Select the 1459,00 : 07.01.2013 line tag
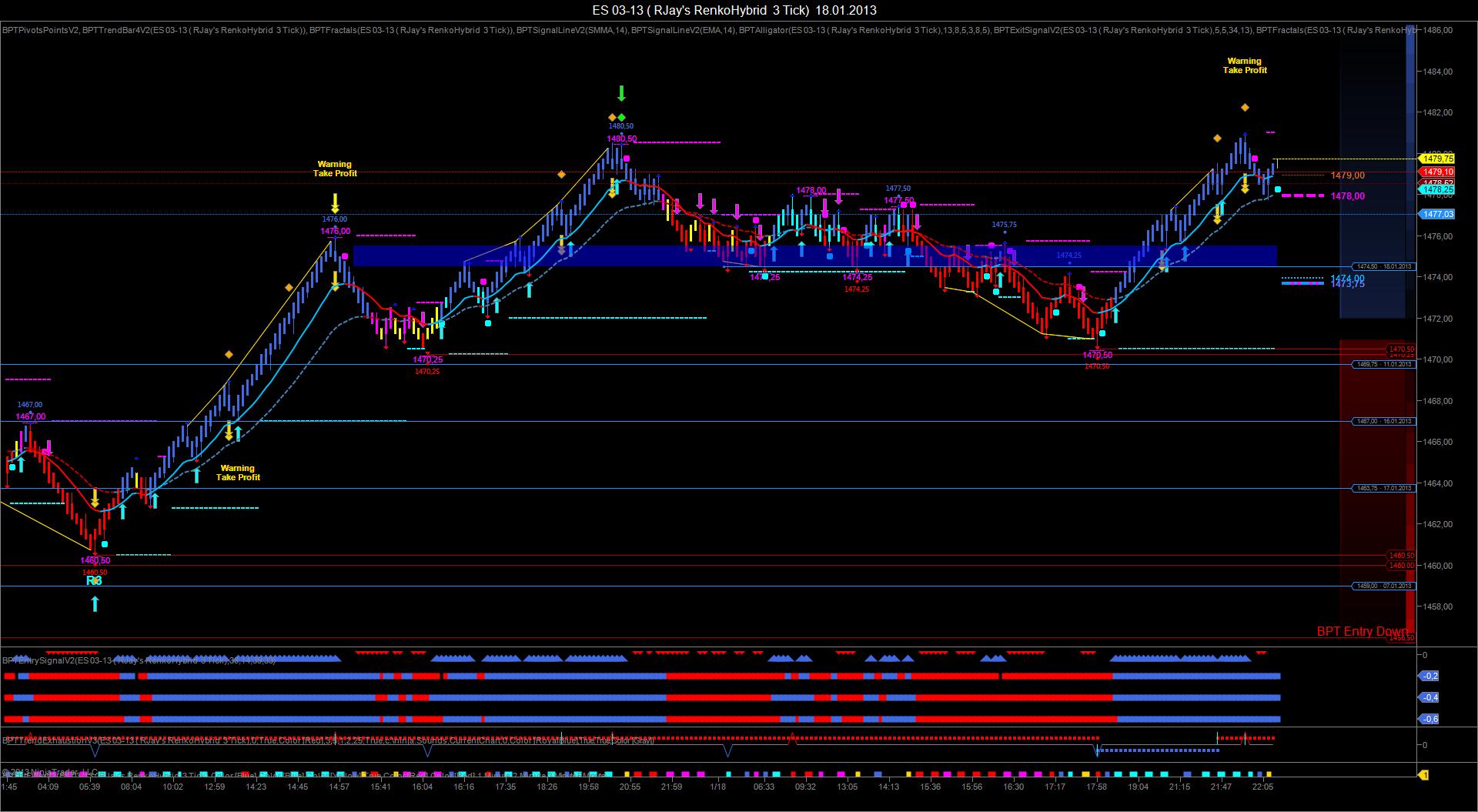 coord(1384,586)
